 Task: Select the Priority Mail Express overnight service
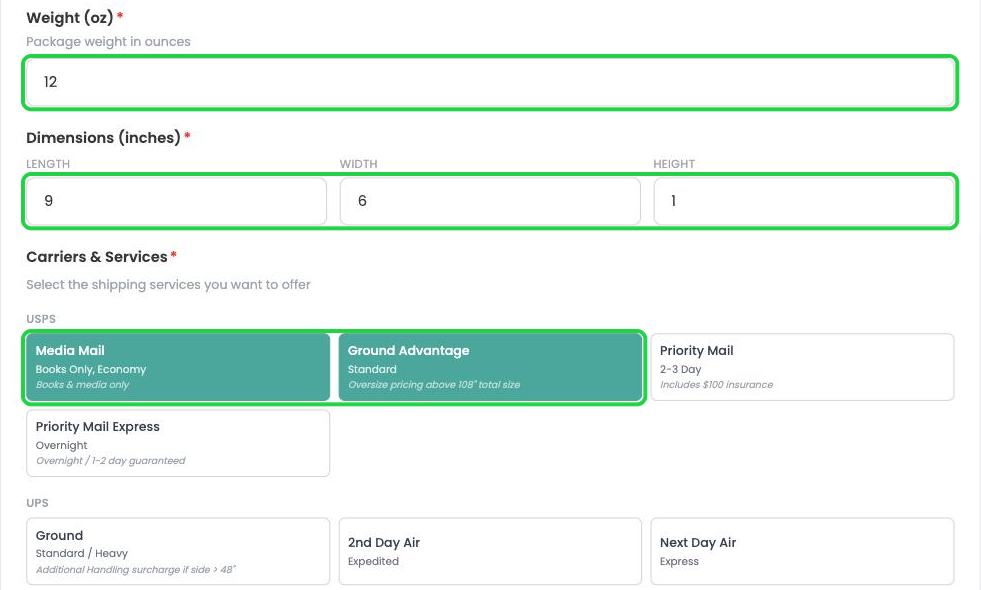[x=178, y=443]
